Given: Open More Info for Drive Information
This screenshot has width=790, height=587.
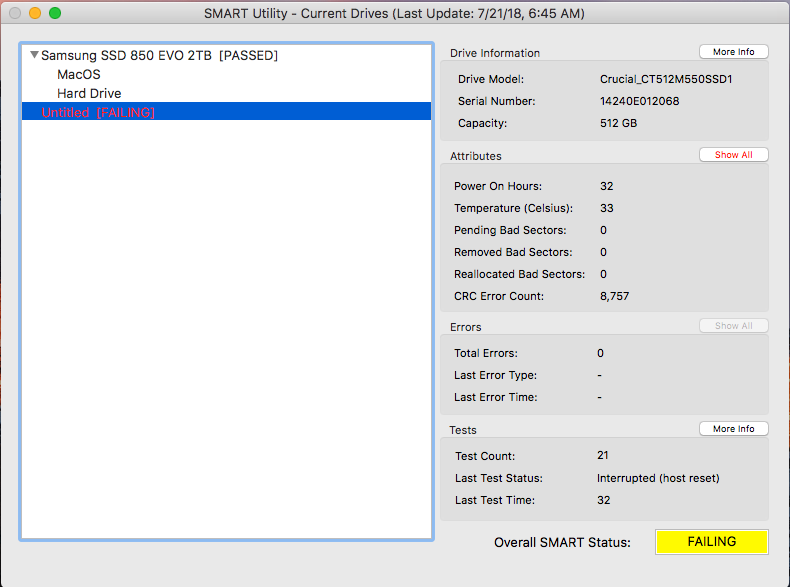Looking at the screenshot, I should [x=733, y=52].
